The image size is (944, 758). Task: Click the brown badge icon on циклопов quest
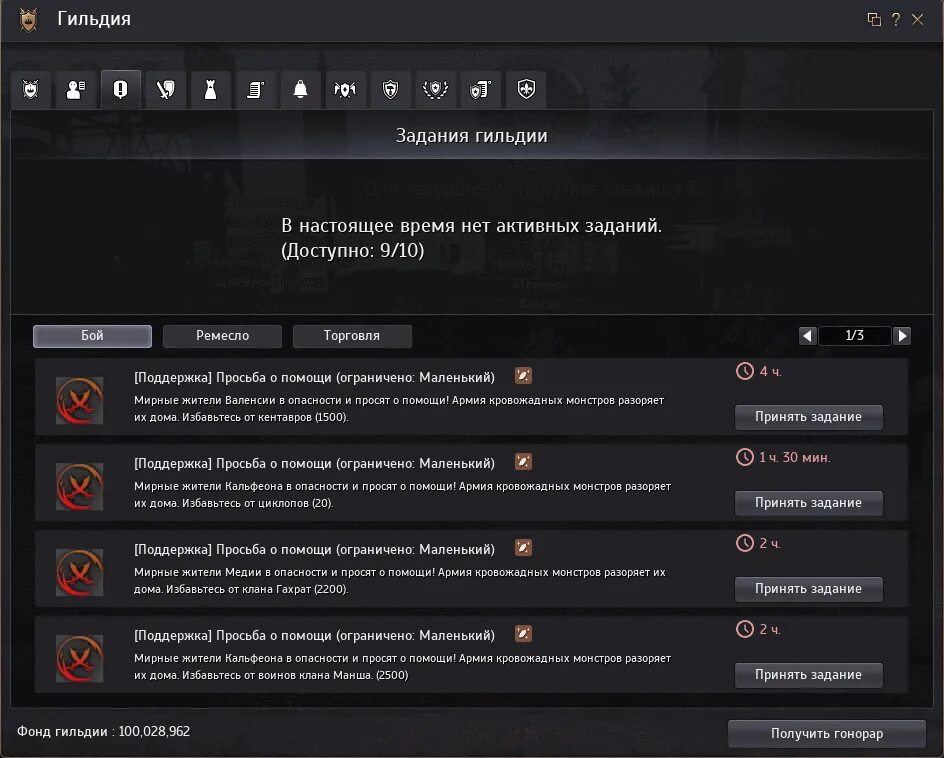523,462
